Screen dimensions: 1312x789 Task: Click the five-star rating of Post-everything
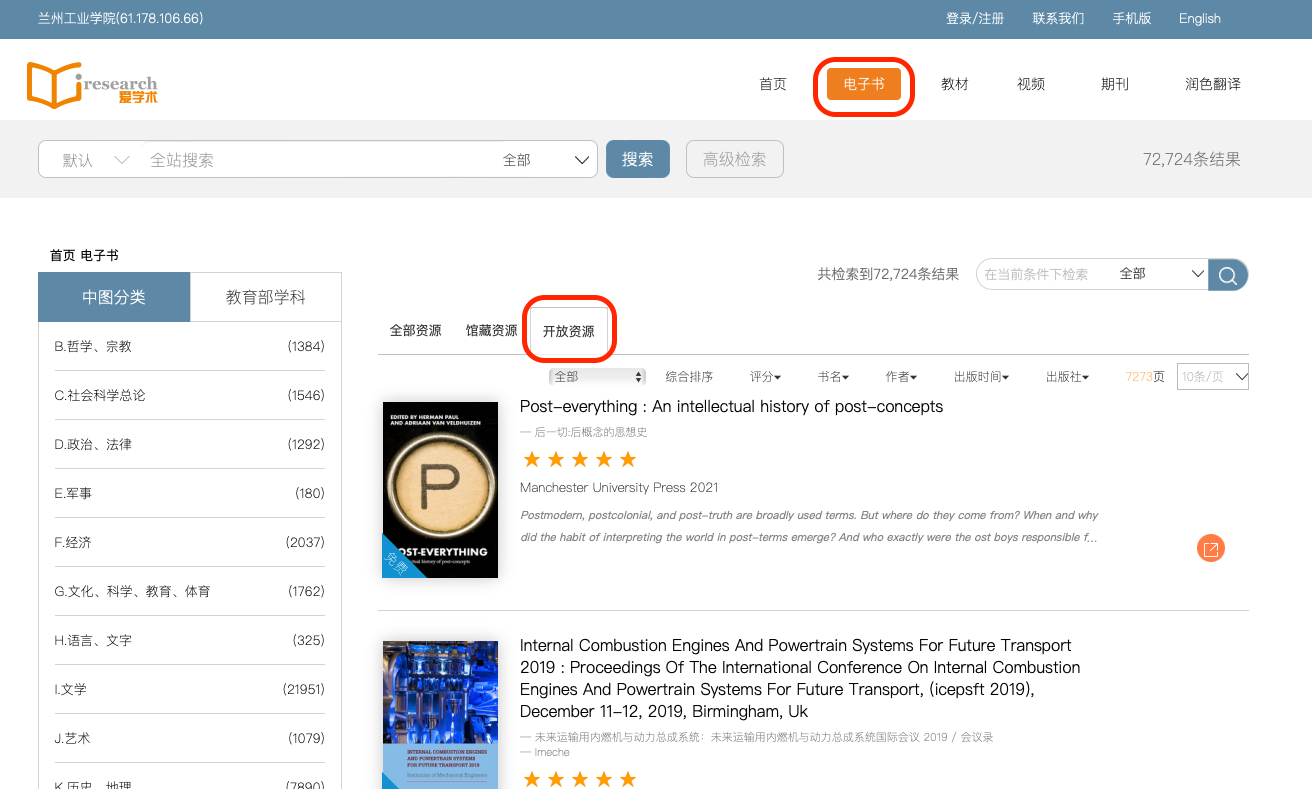coord(580,460)
